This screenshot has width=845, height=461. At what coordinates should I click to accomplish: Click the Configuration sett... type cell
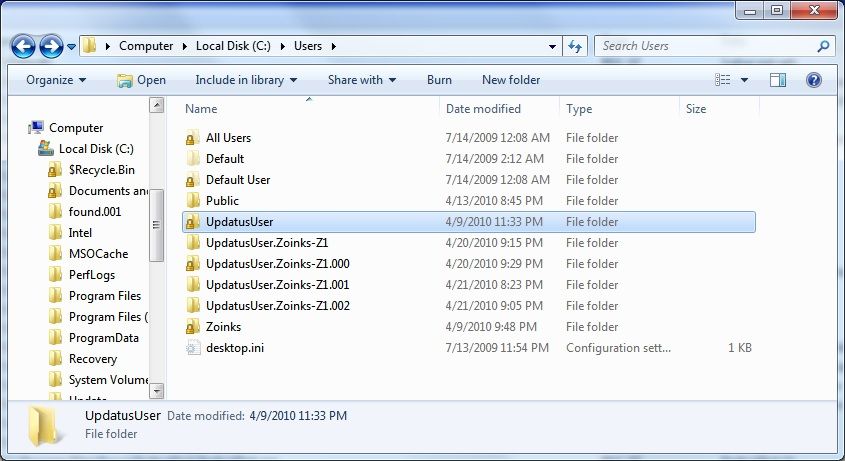(x=618, y=348)
